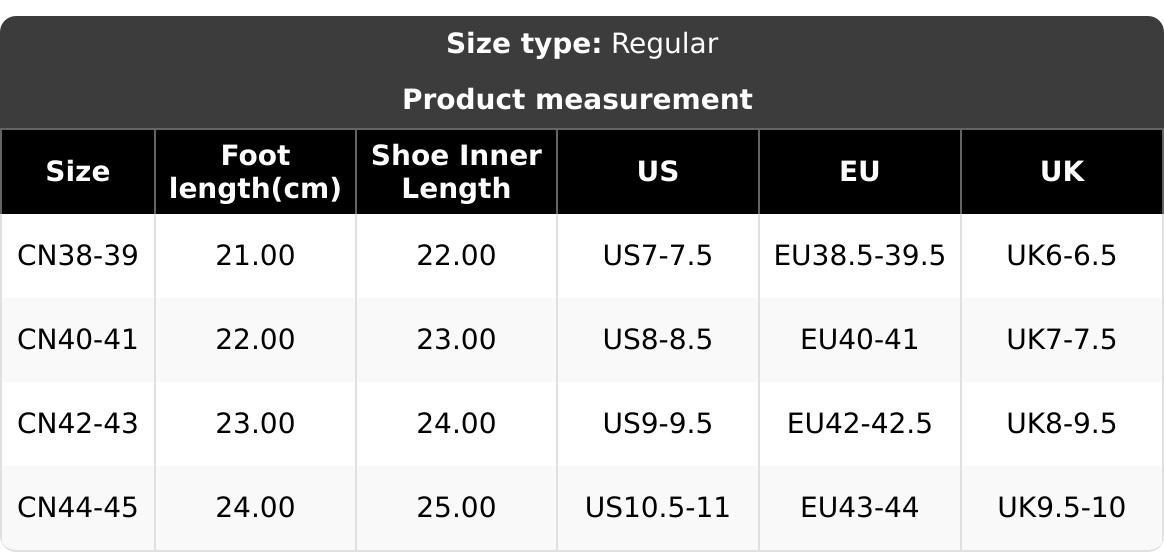Select the 25.00 shoe inner length cell
1164x552 pixels.
tap(456, 508)
